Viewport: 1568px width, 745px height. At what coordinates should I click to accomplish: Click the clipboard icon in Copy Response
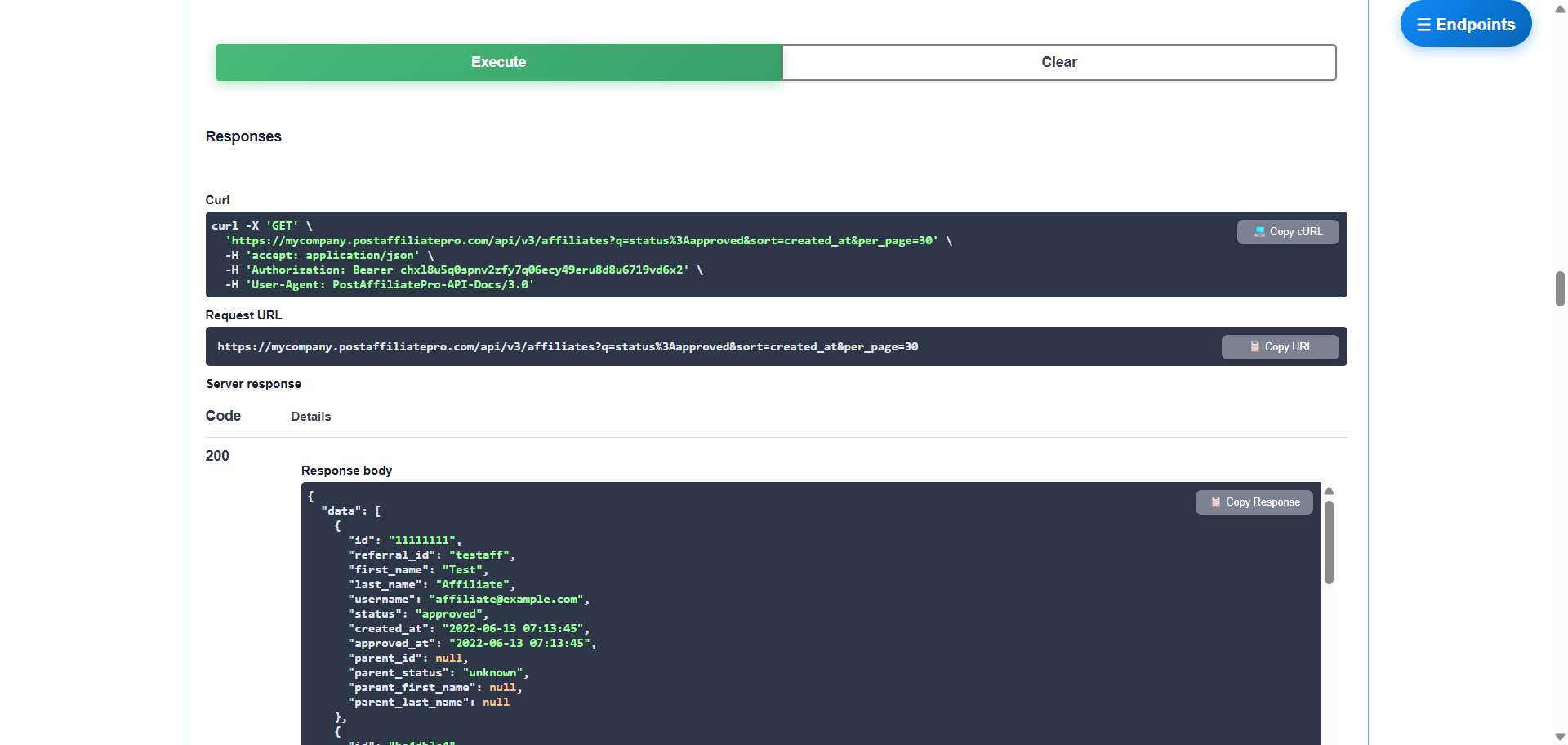tap(1215, 502)
